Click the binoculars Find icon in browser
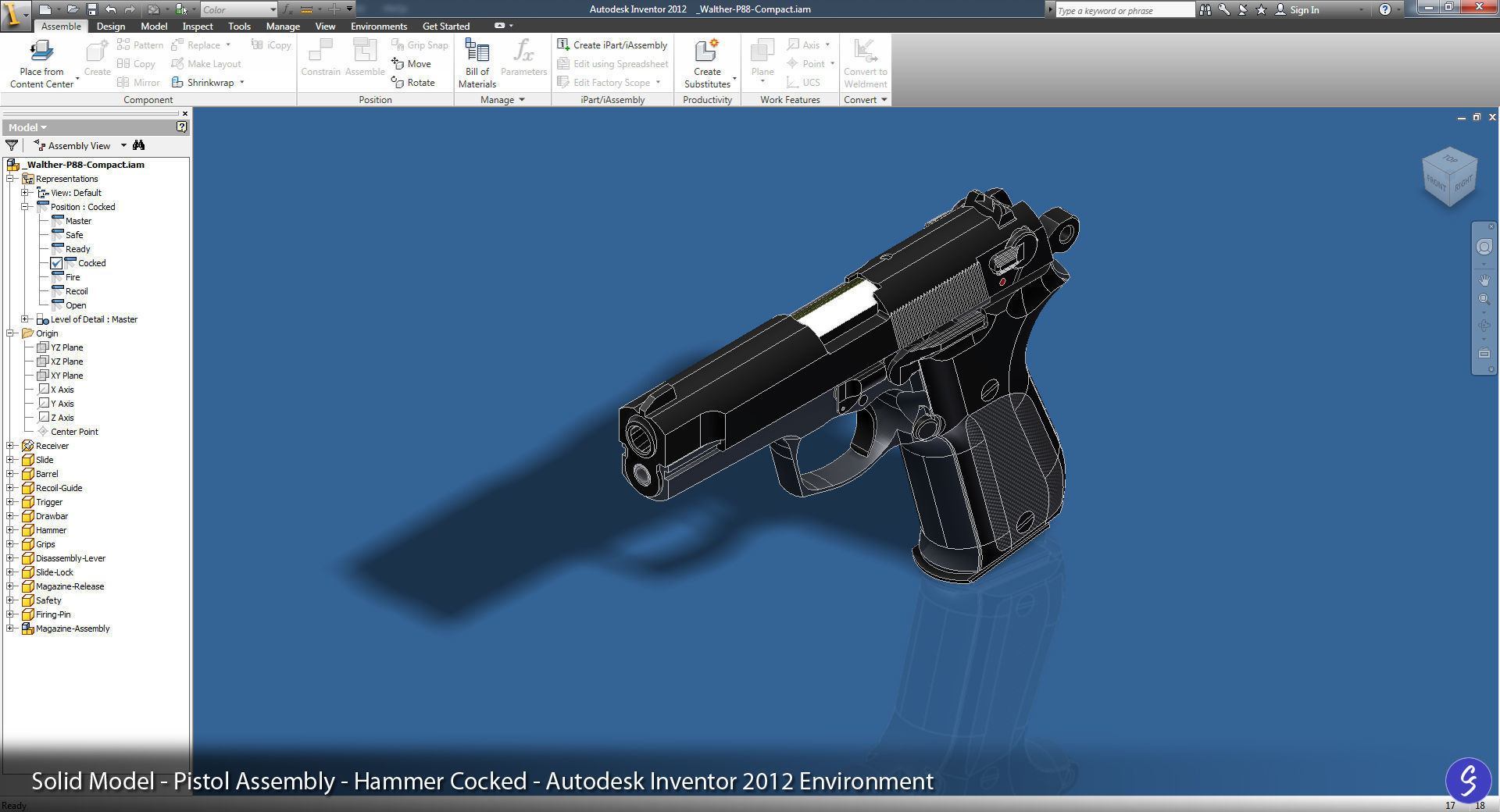Screen dimensions: 1500x812 [x=138, y=145]
